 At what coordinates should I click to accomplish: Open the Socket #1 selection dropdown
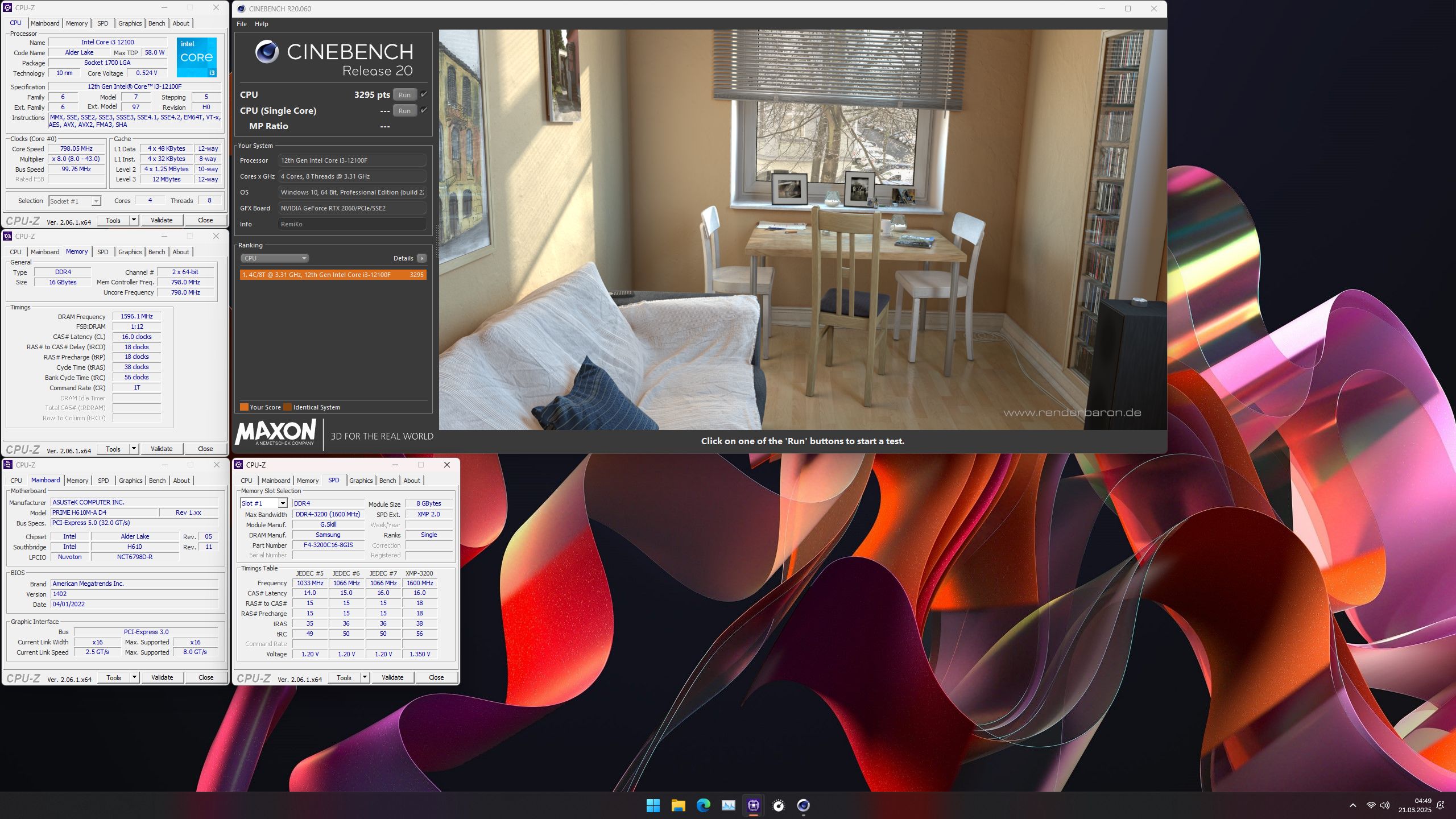coord(75,201)
